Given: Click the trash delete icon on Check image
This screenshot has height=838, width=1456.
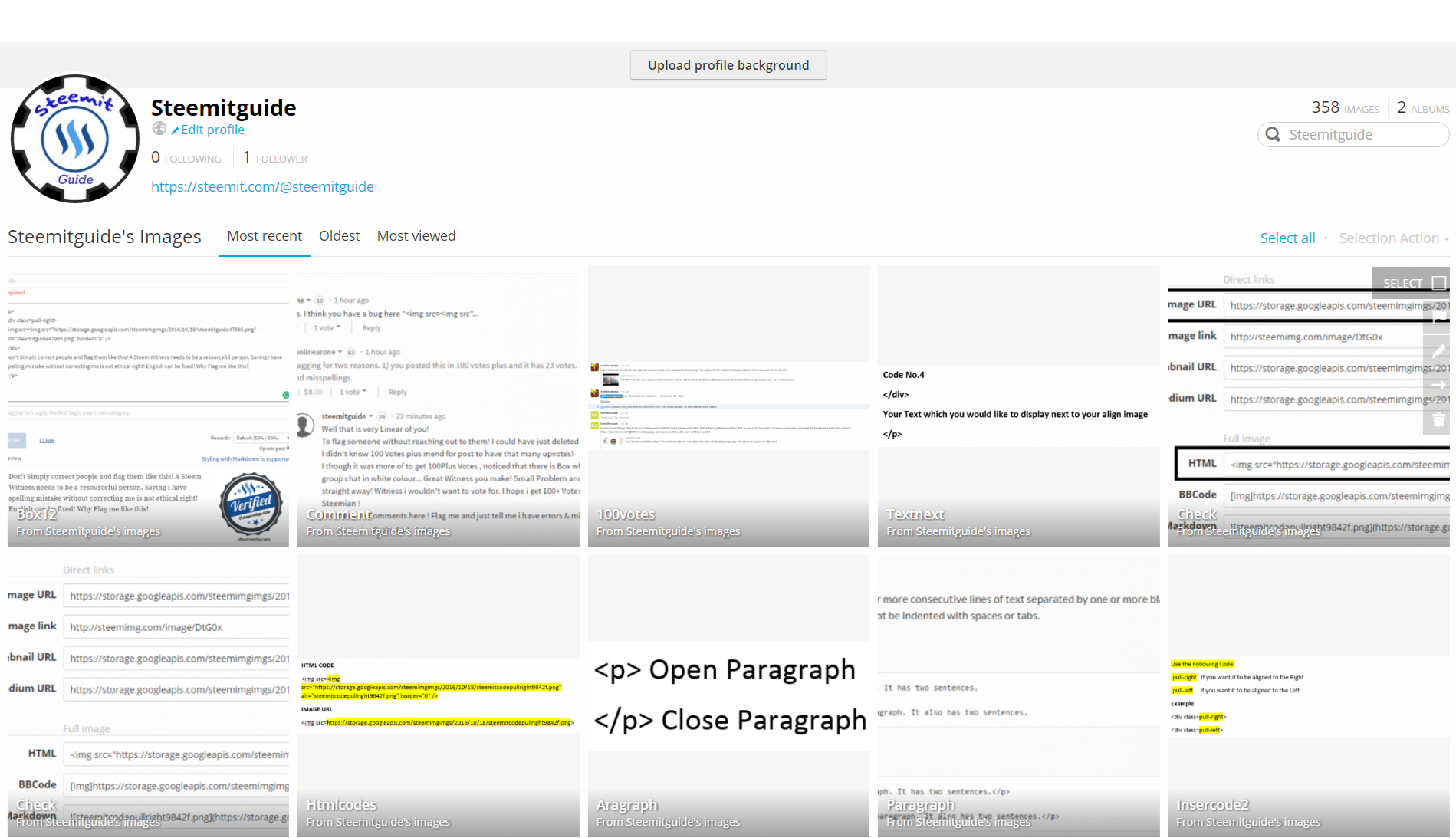Looking at the screenshot, I should click(x=1438, y=419).
